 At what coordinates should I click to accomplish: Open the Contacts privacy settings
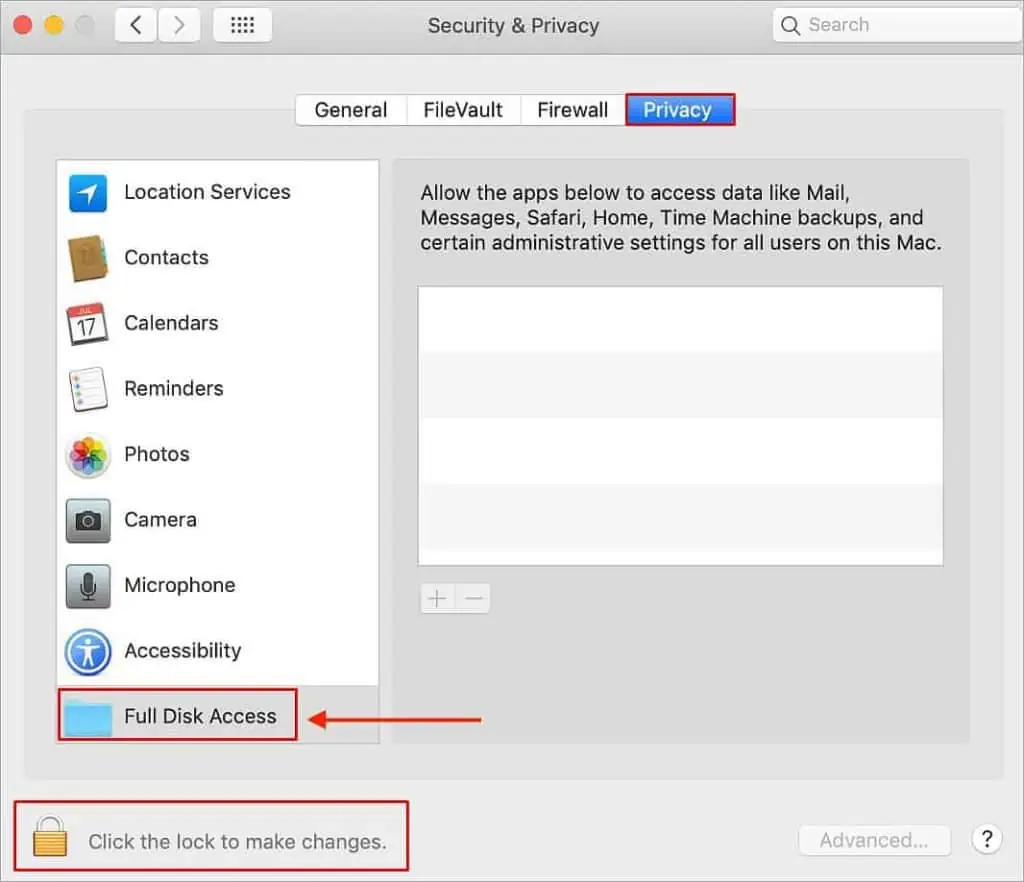[88, 258]
